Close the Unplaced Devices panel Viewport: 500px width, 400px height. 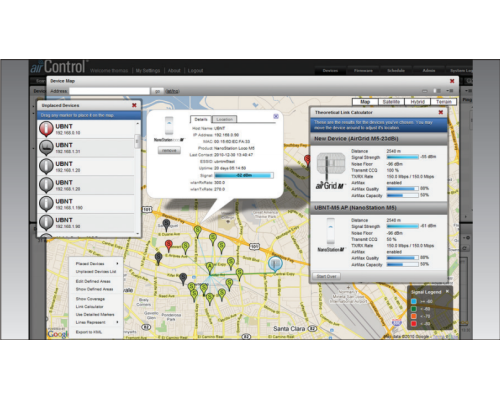pyautogui.click(x=134, y=105)
